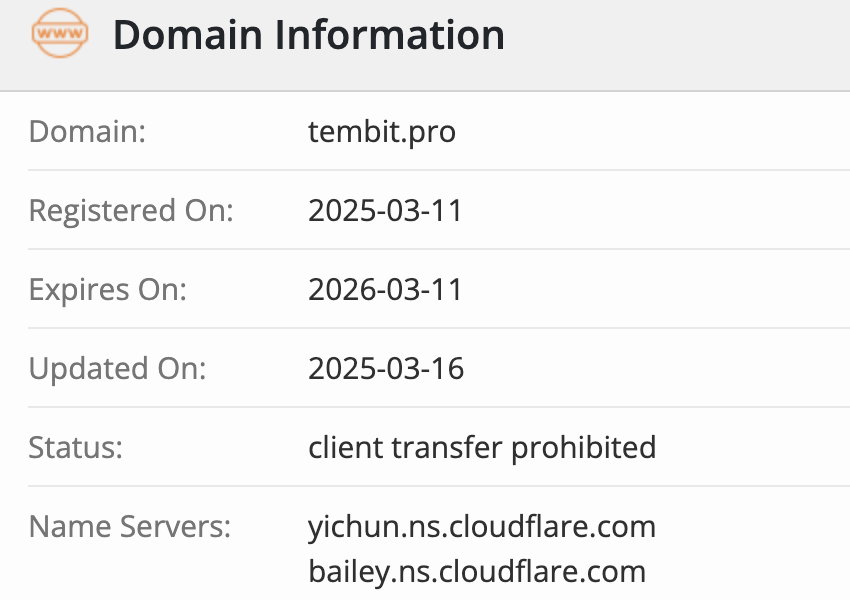This screenshot has width=850, height=600.
Task: Click the Expires On: label
Action: [108, 289]
